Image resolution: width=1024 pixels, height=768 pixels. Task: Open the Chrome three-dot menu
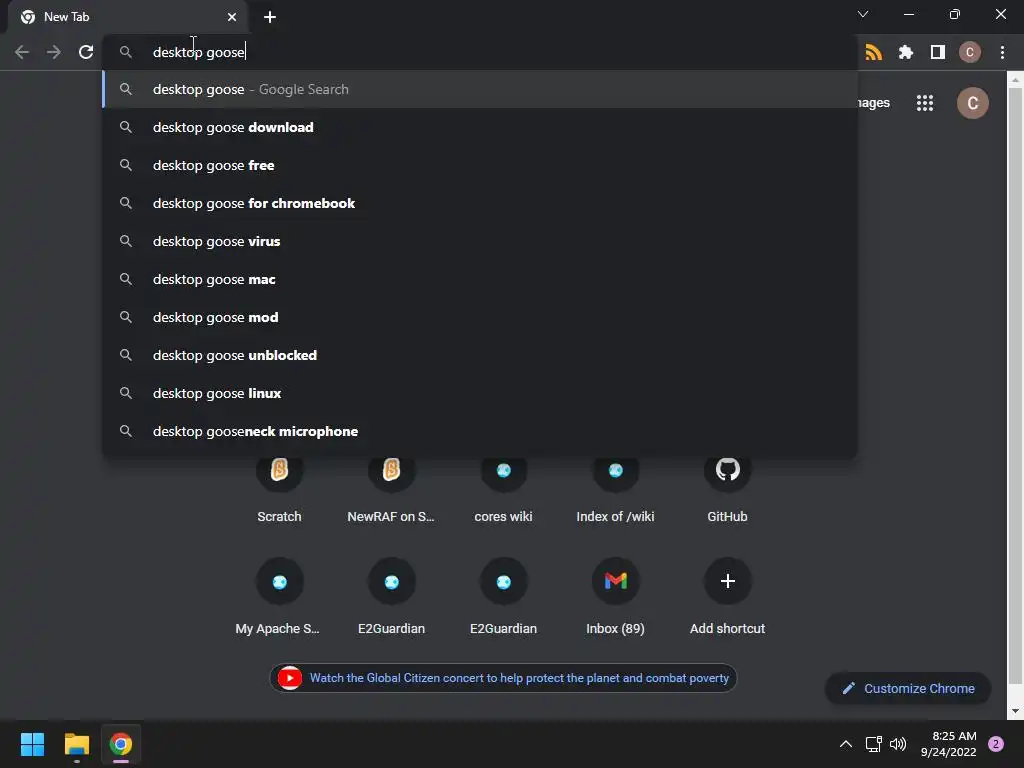click(1002, 52)
